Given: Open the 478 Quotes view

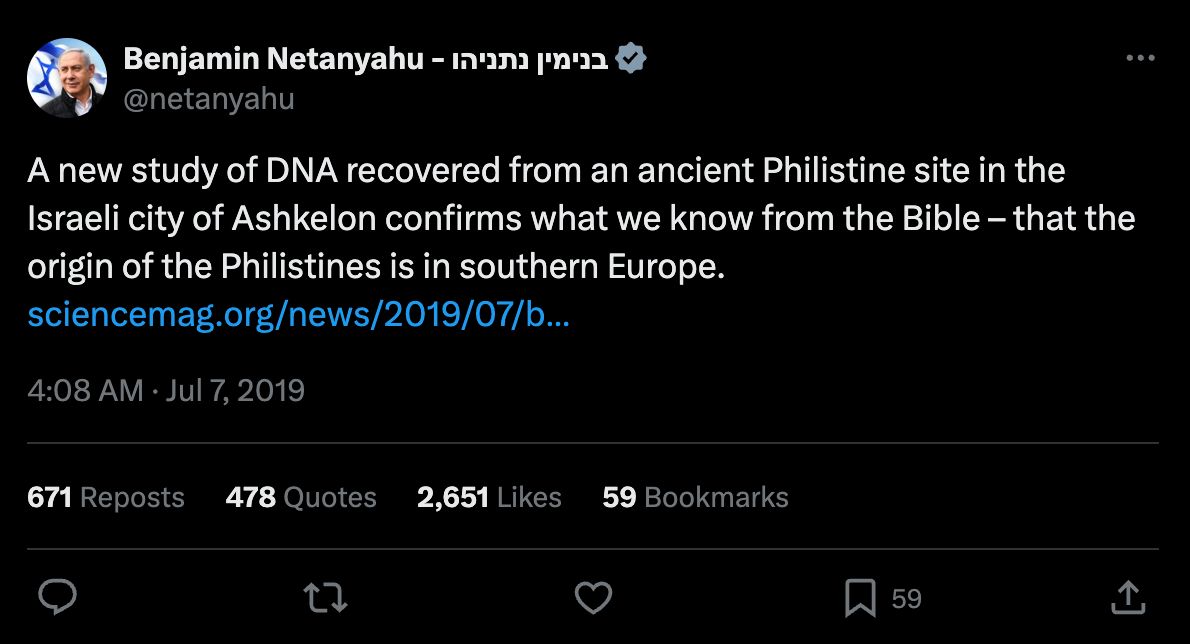Looking at the screenshot, I should point(301,497).
